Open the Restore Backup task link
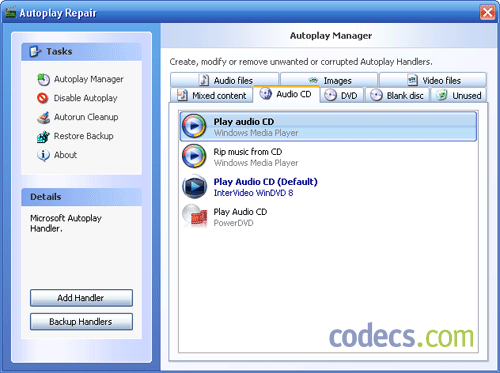 click(x=84, y=136)
